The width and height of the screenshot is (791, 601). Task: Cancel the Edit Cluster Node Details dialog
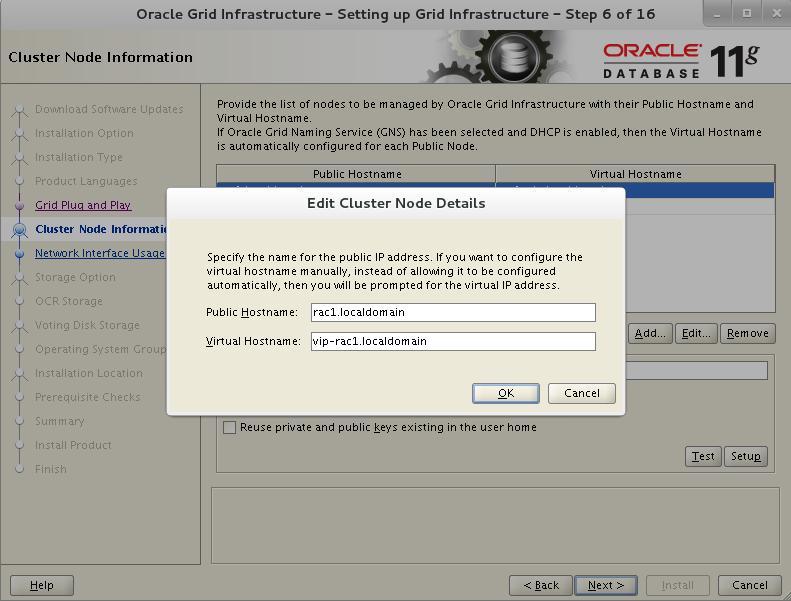[x=582, y=393]
